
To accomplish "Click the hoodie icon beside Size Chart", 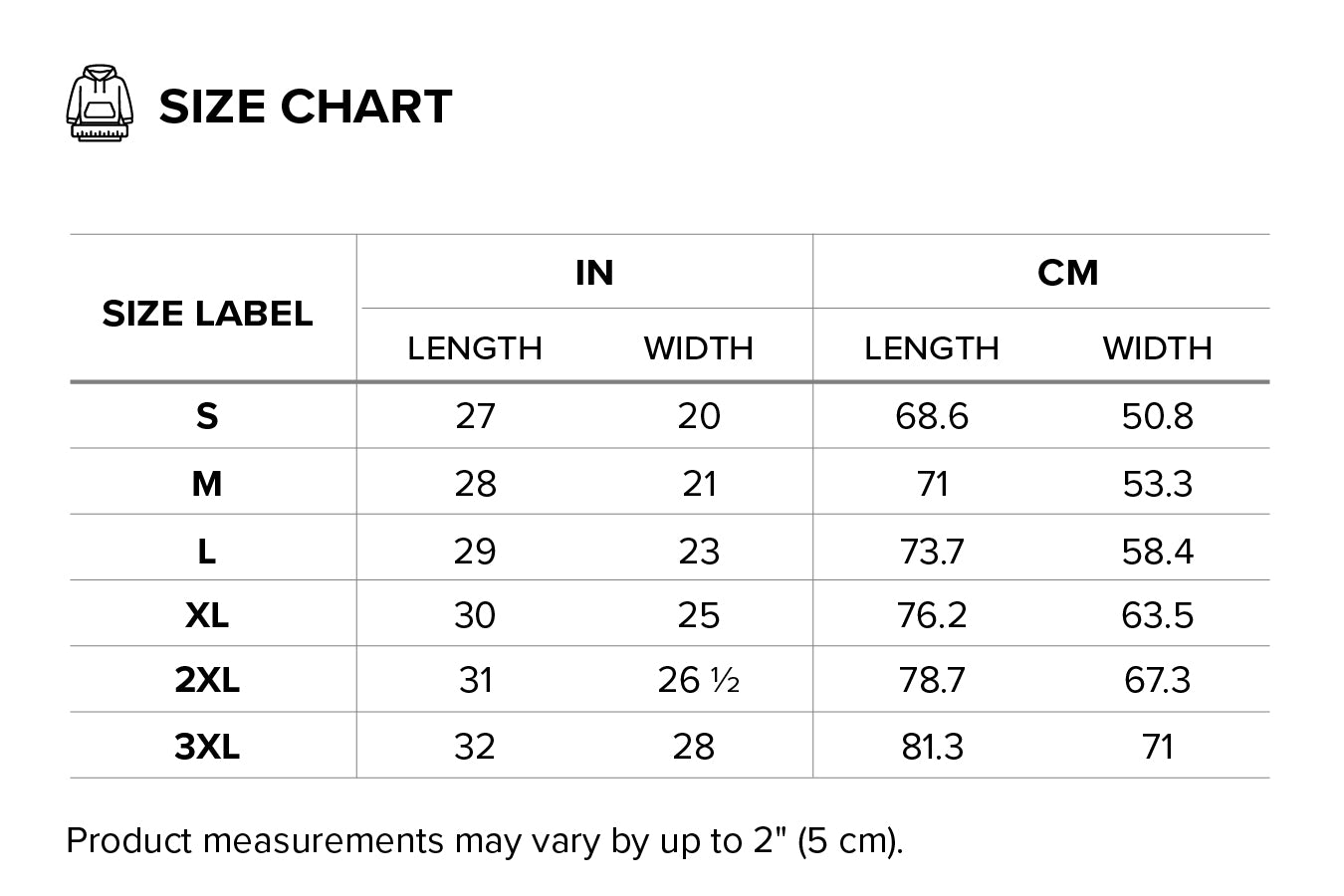I will 100,103.
